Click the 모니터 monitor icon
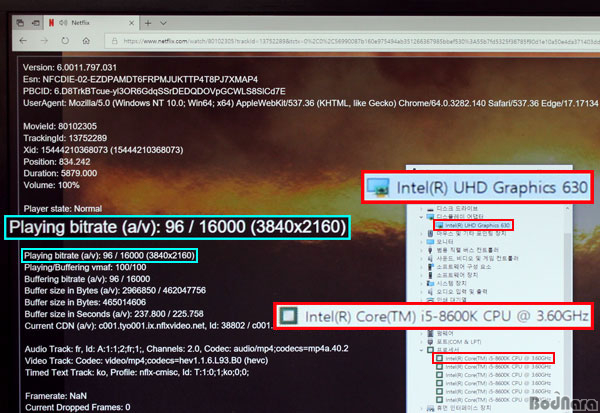Viewport: 600px width, 413px height. coord(430,242)
